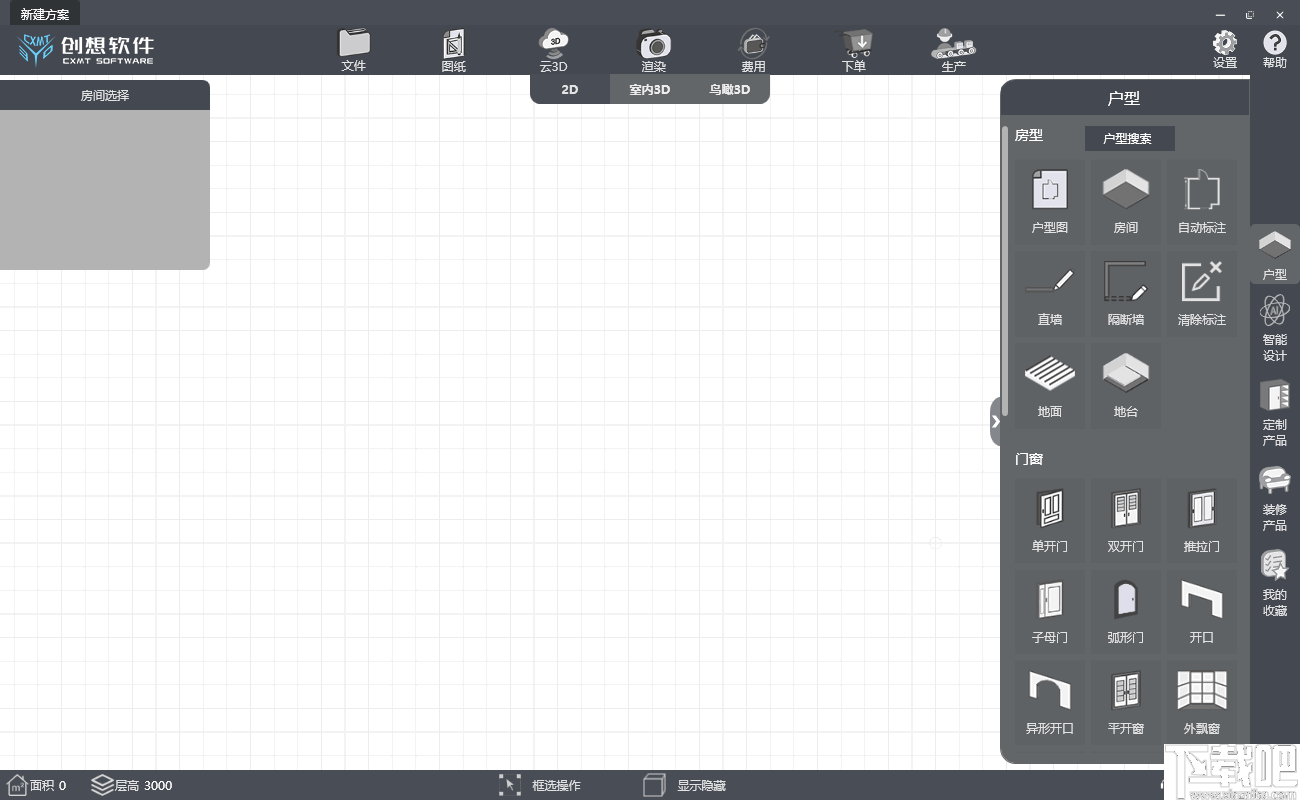Add a 平开窗 casement window
Image resolution: width=1300 pixels, height=800 pixels.
[x=1126, y=702]
